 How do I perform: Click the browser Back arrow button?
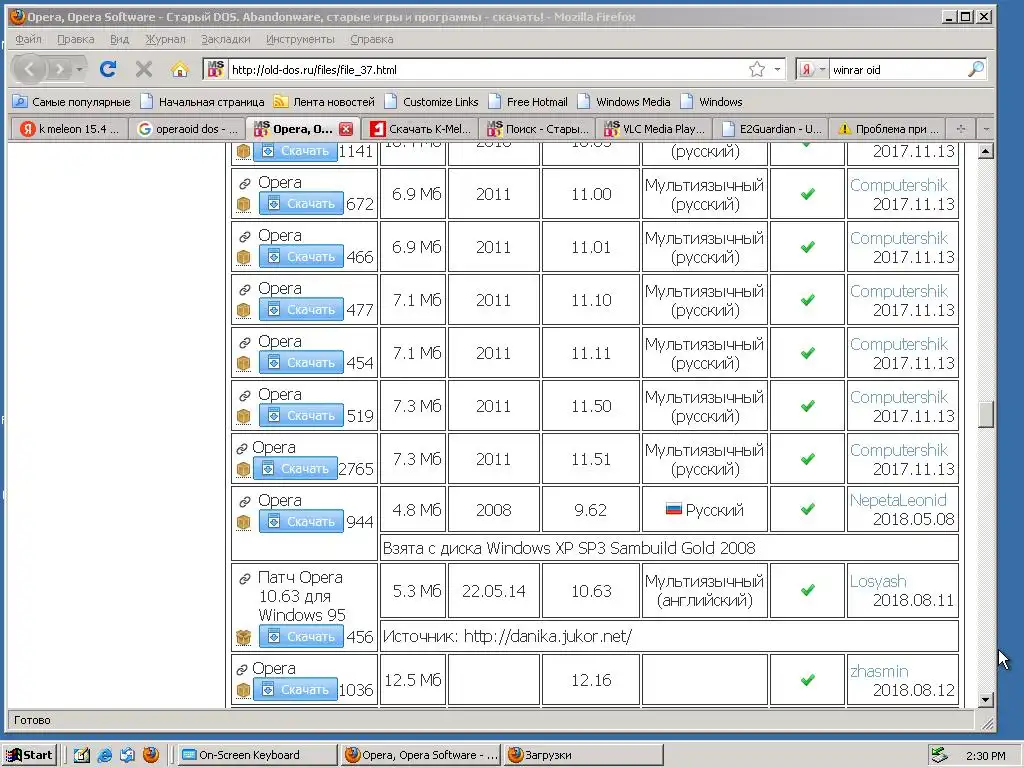coord(29,69)
